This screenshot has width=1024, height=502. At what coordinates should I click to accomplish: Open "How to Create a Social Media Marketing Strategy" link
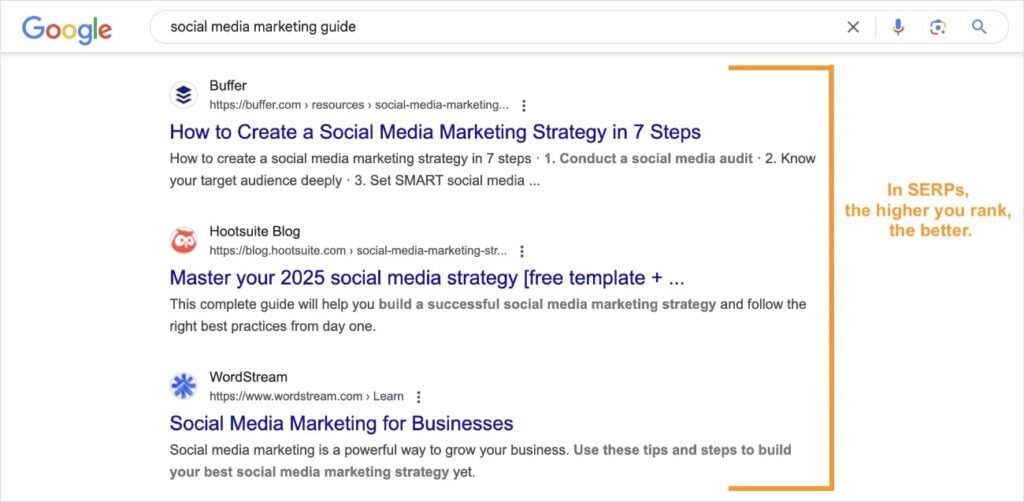[x=435, y=132]
